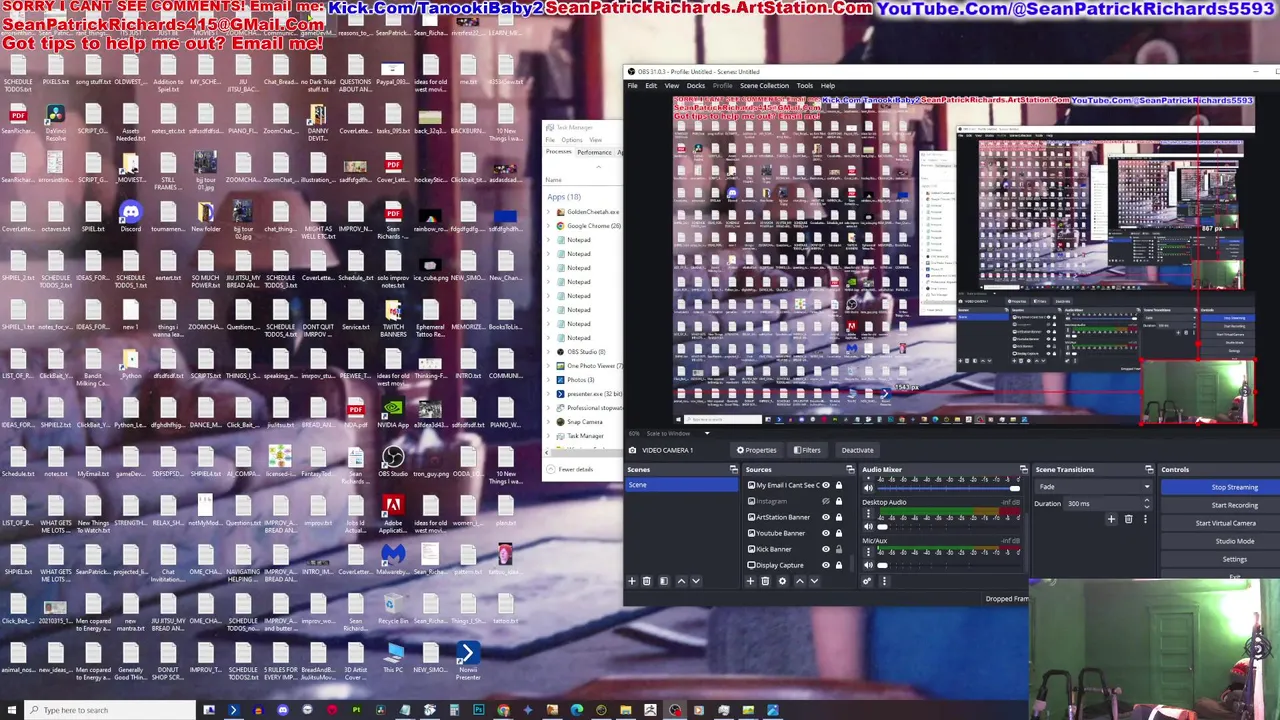This screenshot has height=720, width=1280.
Task: Open transition properties three-dot icon
Action: (x=1145, y=519)
